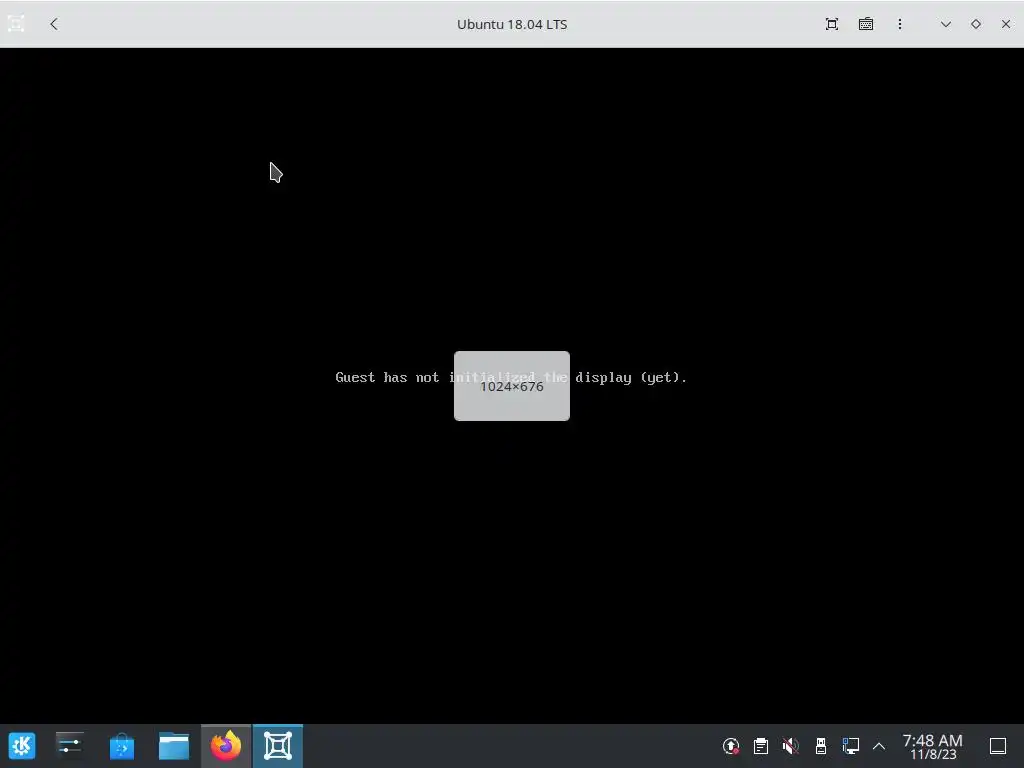1024x768 pixels.
Task: Click the Ubuntu 18.04 LTS window title
Action: click(512, 24)
